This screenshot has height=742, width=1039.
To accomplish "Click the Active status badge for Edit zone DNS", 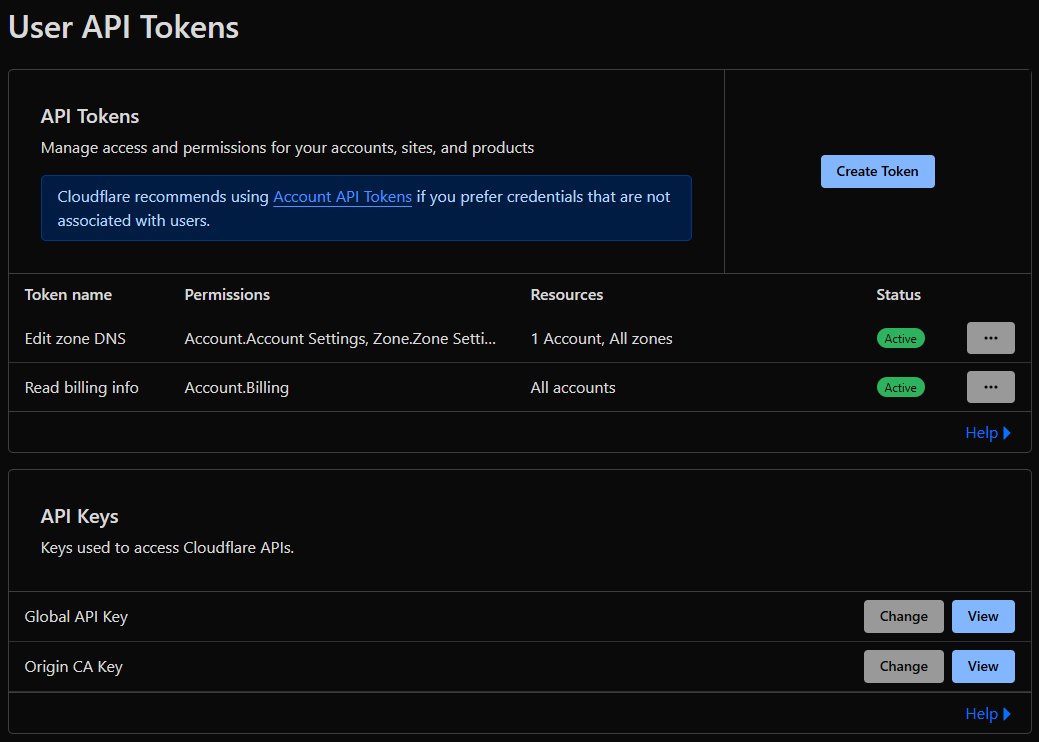I will [x=901, y=339].
